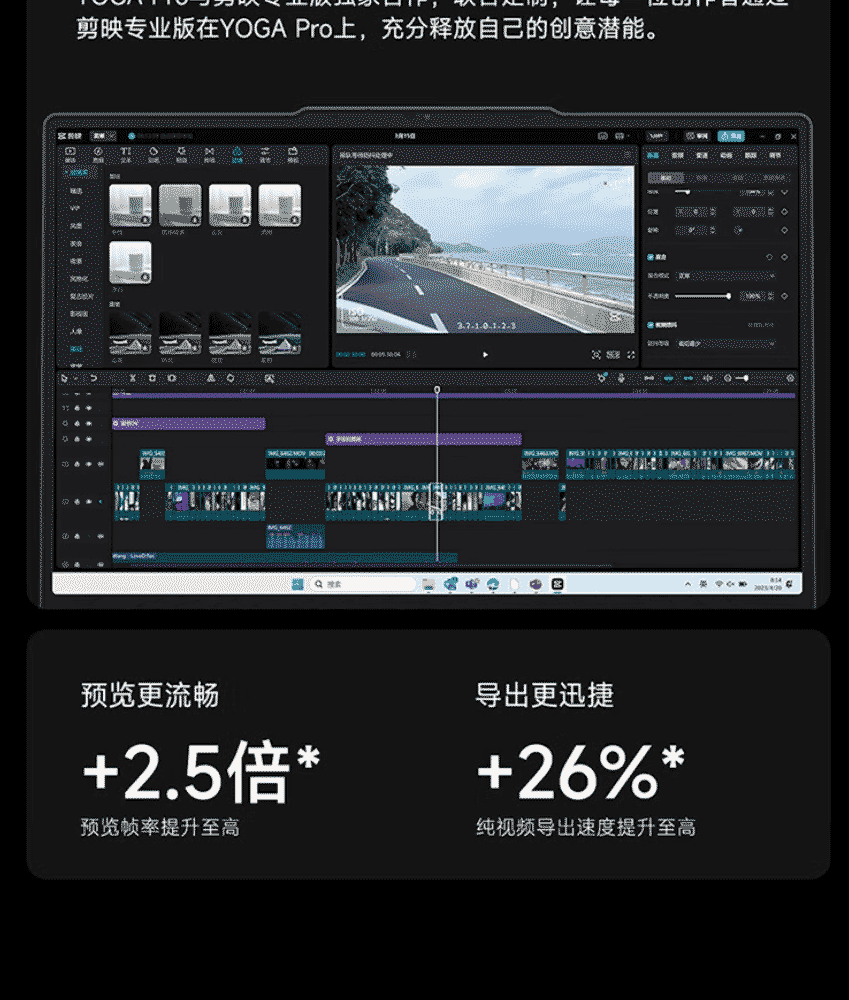Toggle clip linkage above the timeline

pos(688,378)
